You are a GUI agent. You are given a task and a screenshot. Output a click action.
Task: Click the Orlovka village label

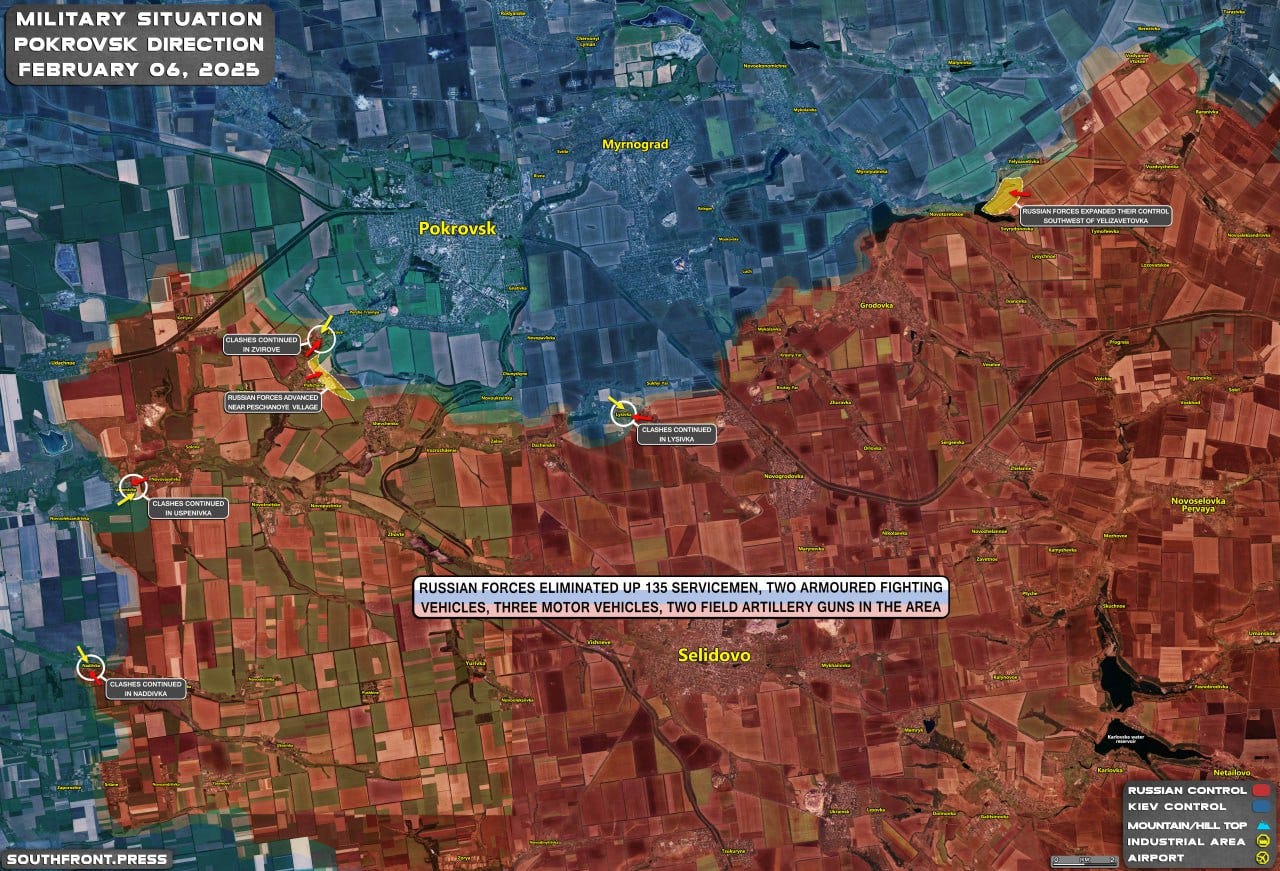coord(873,447)
